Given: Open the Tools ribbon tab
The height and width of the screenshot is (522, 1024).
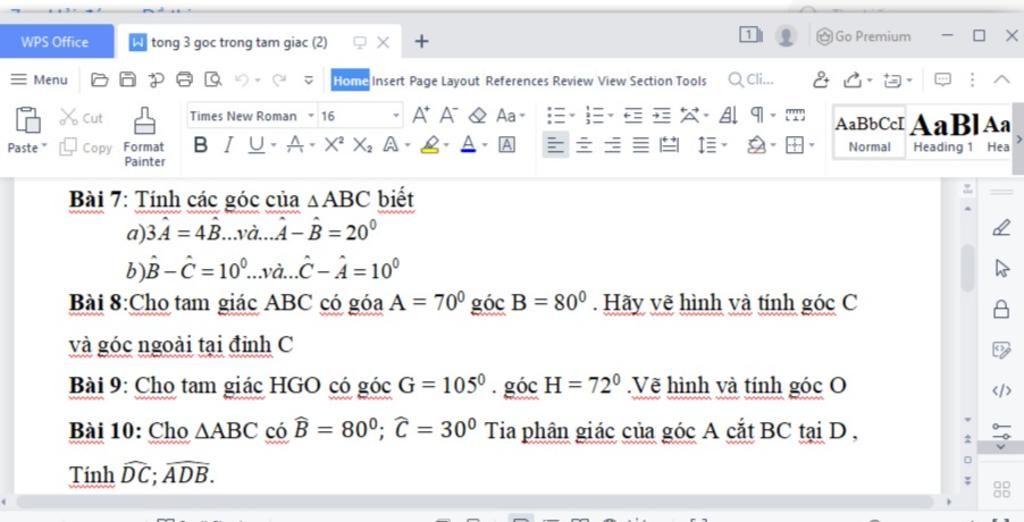Looking at the screenshot, I should click(x=692, y=81).
